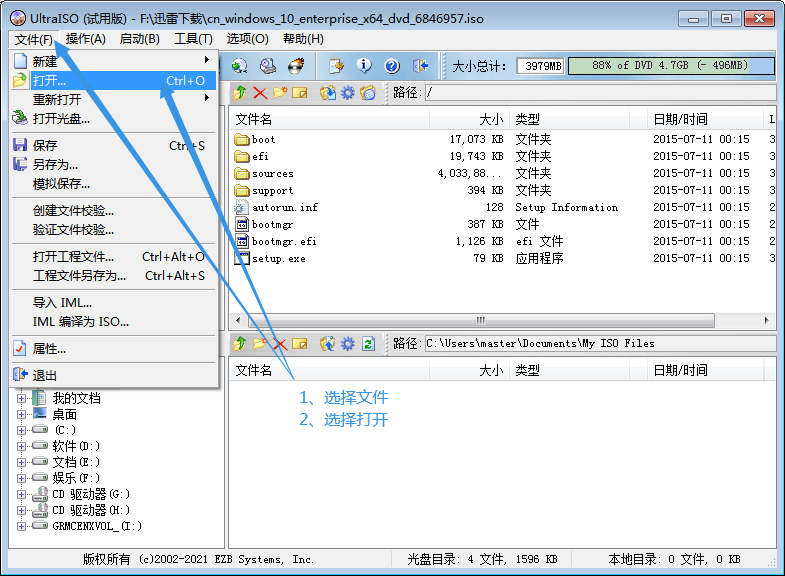This screenshot has width=785, height=576.
Task: Click the blue question mark help icon
Action: pyautogui.click(x=392, y=66)
